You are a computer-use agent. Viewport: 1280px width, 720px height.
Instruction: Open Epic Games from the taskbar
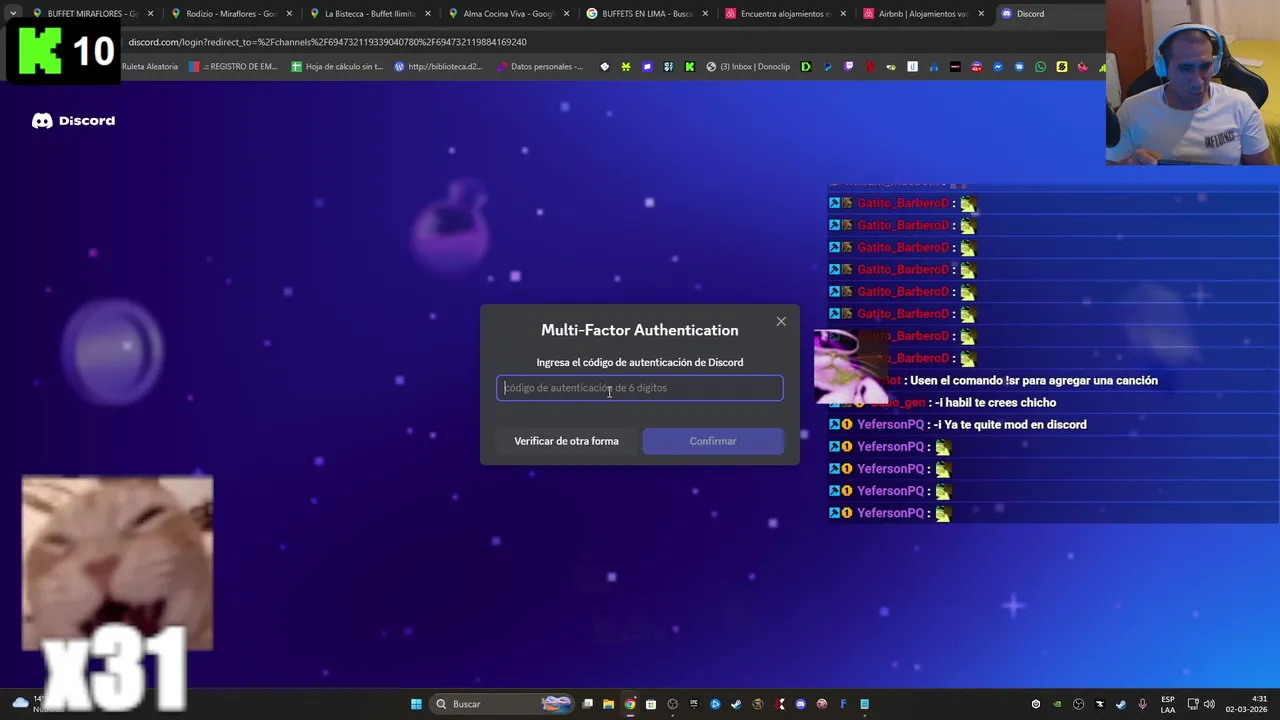(694, 704)
